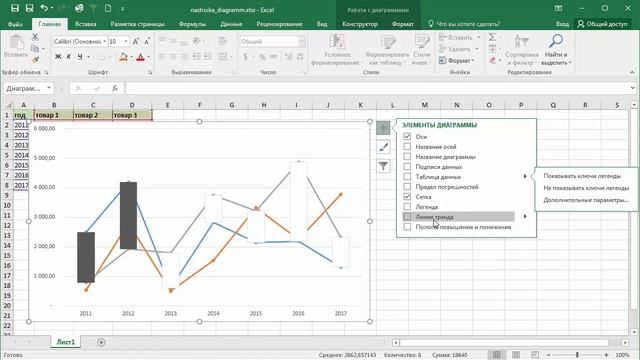The width and height of the screenshot is (640, 360).
Task: Check the Названия осей checkbox
Action: tap(407, 146)
